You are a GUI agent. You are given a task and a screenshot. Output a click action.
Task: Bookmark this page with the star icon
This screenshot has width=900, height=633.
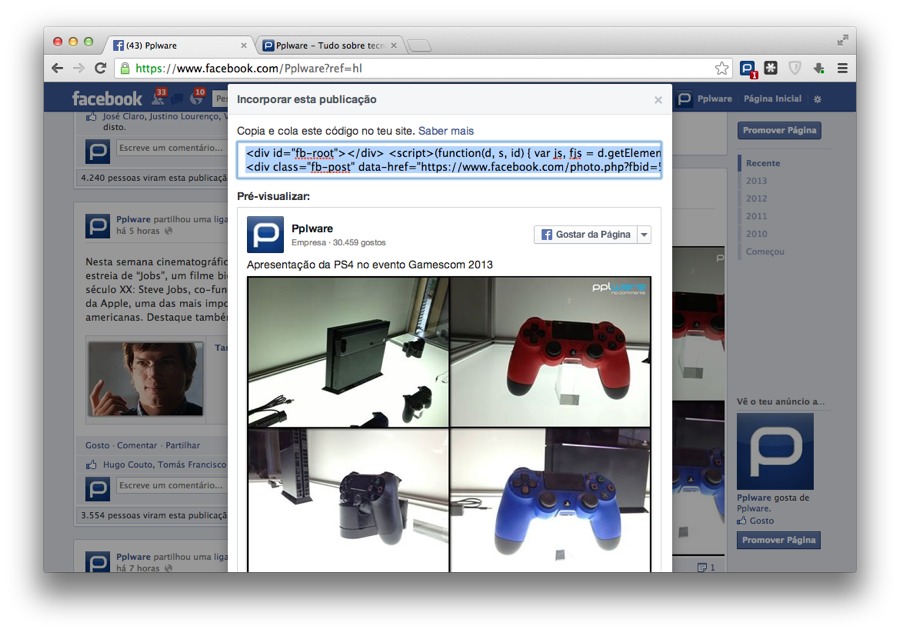721,68
